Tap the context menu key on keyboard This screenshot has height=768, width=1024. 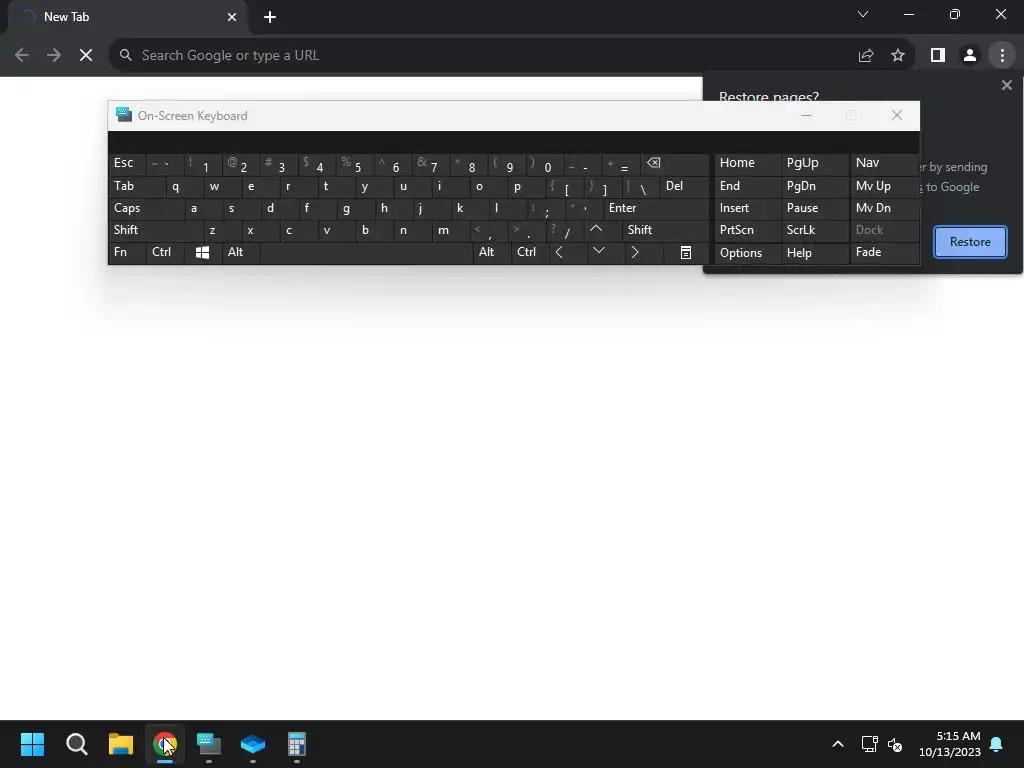686,253
